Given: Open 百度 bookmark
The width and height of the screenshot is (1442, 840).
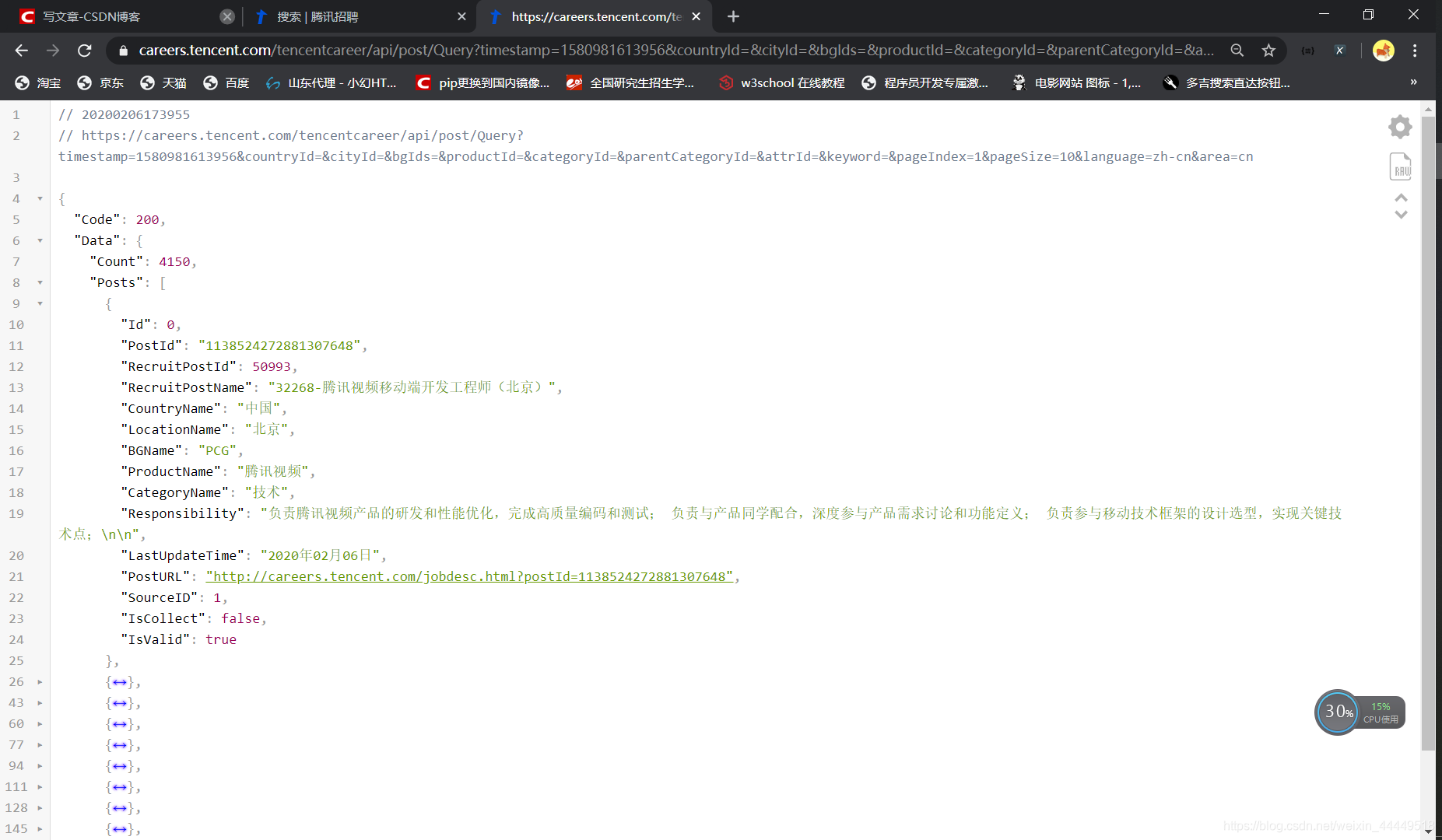Looking at the screenshot, I should click(x=226, y=82).
